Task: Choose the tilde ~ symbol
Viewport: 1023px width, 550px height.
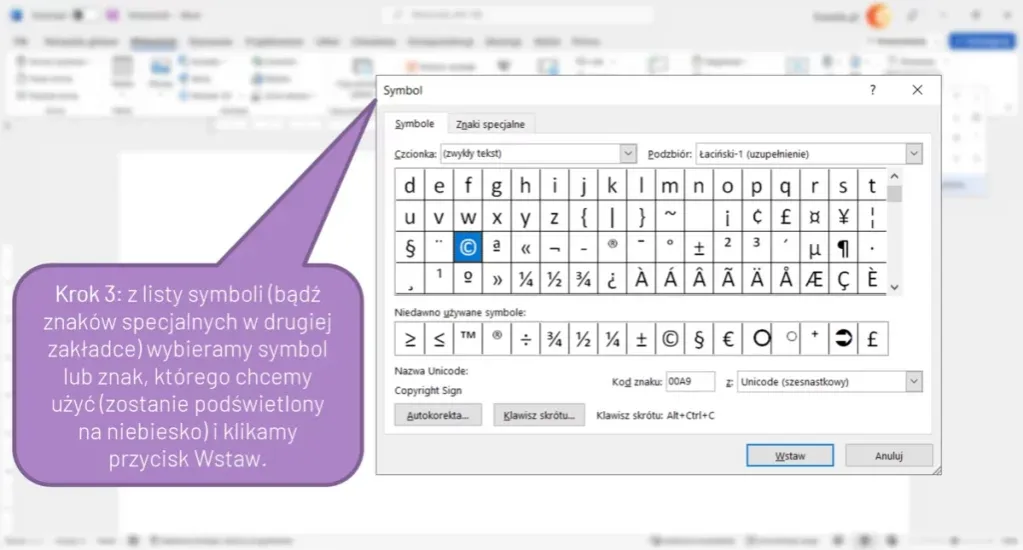Action: coord(669,216)
